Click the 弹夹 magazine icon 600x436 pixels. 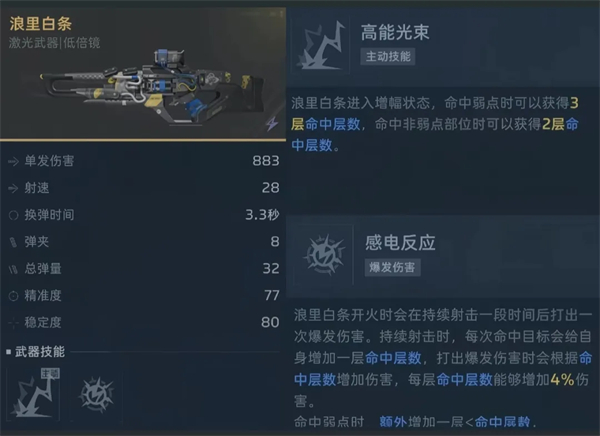(x=13, y=242)
